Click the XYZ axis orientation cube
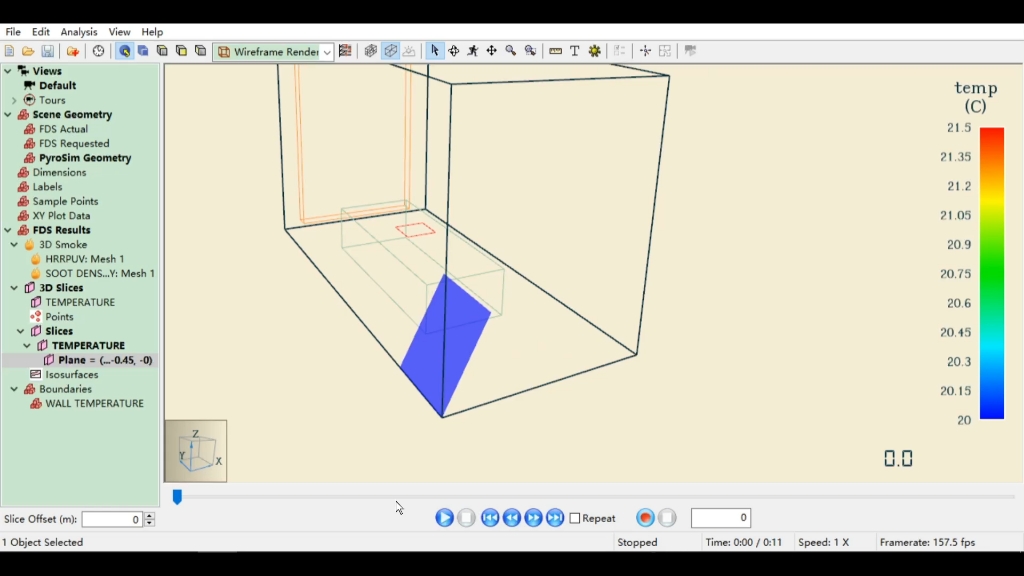 (196, 451)
